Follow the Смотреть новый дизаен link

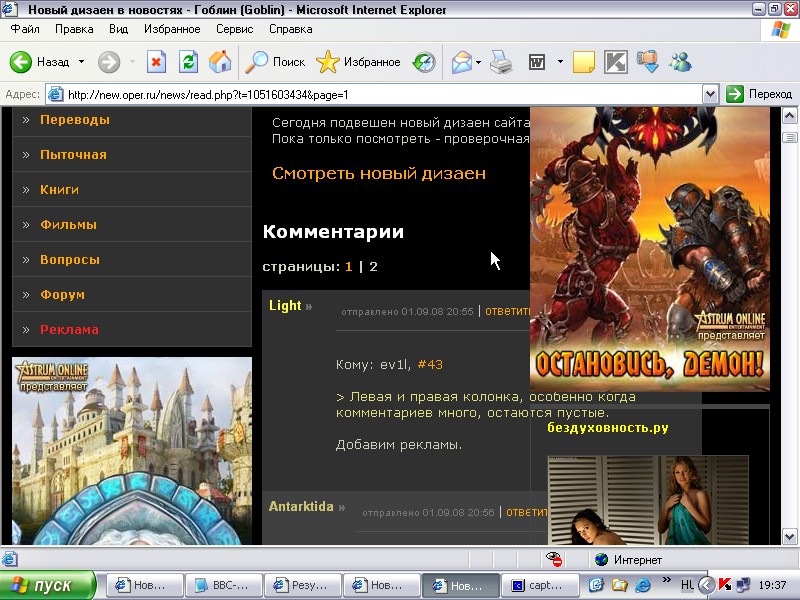tap(379, 173)
